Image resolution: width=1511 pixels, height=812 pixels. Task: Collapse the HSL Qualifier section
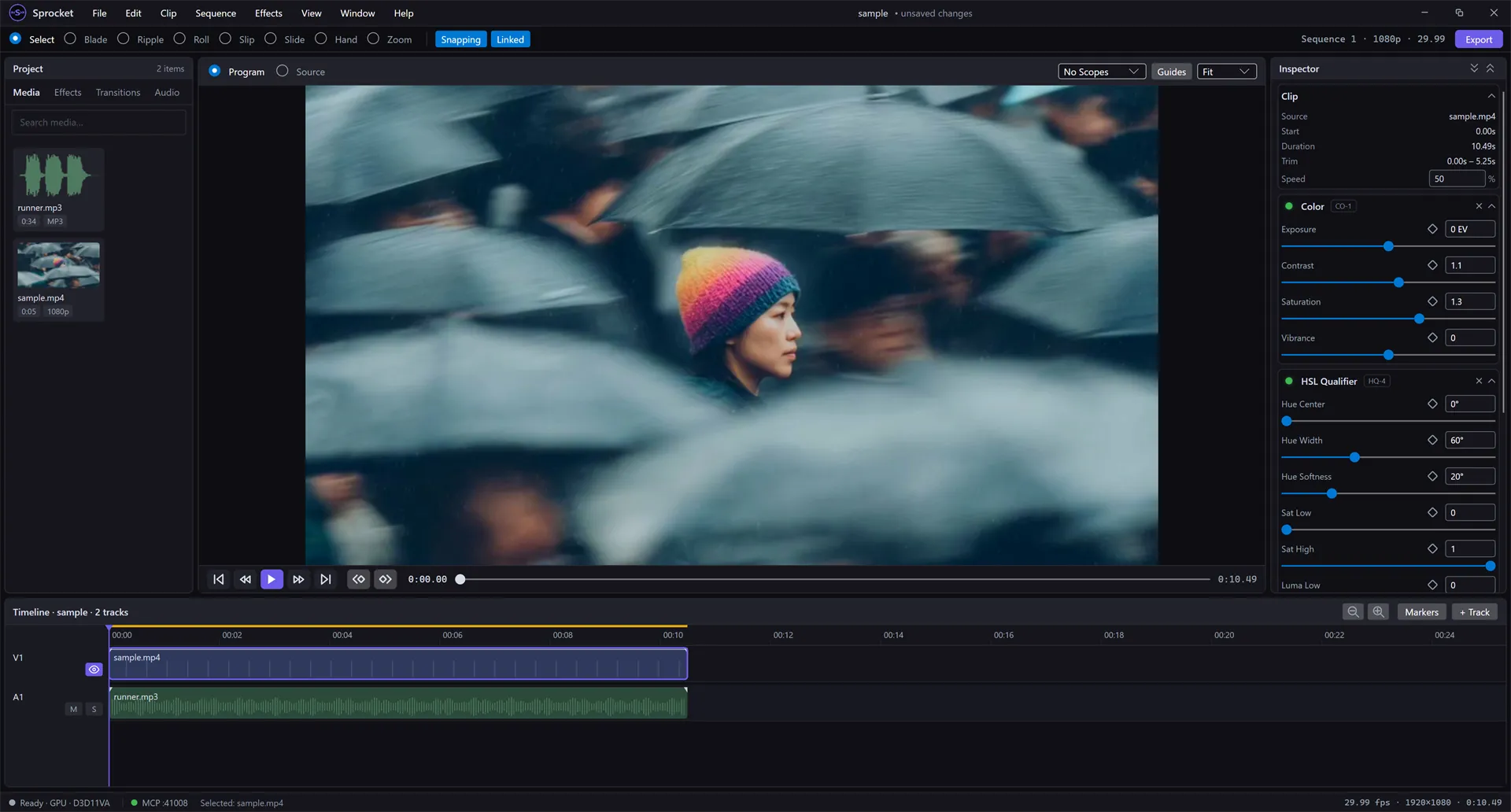tap(1491, 381)
